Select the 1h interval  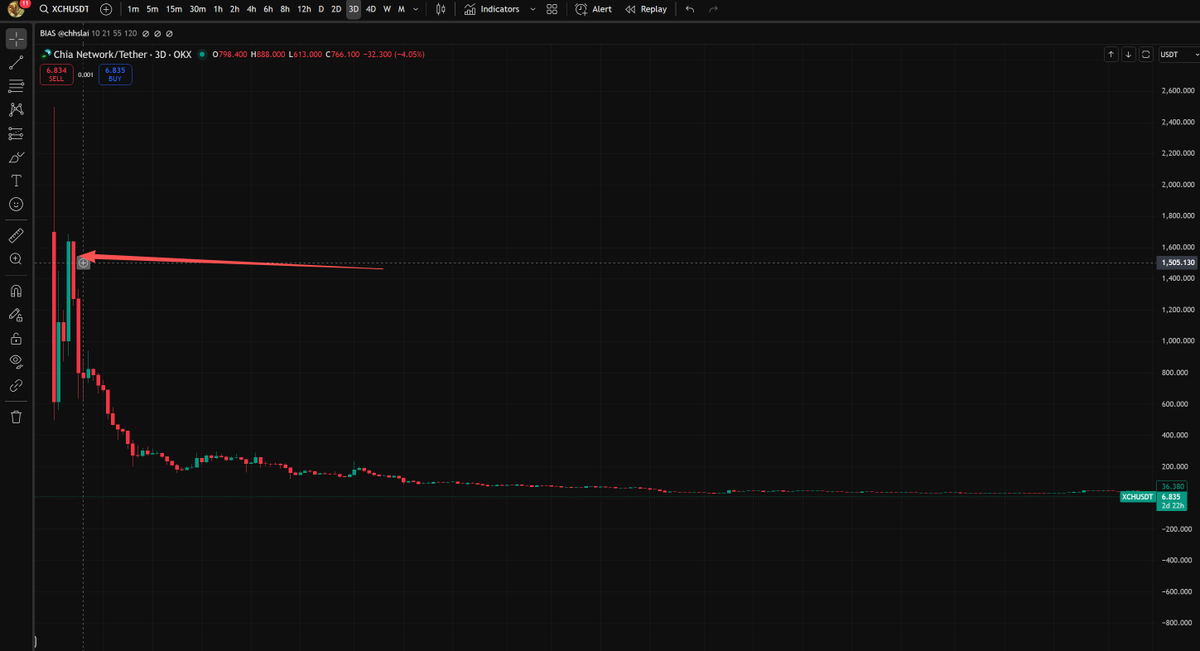218,9
